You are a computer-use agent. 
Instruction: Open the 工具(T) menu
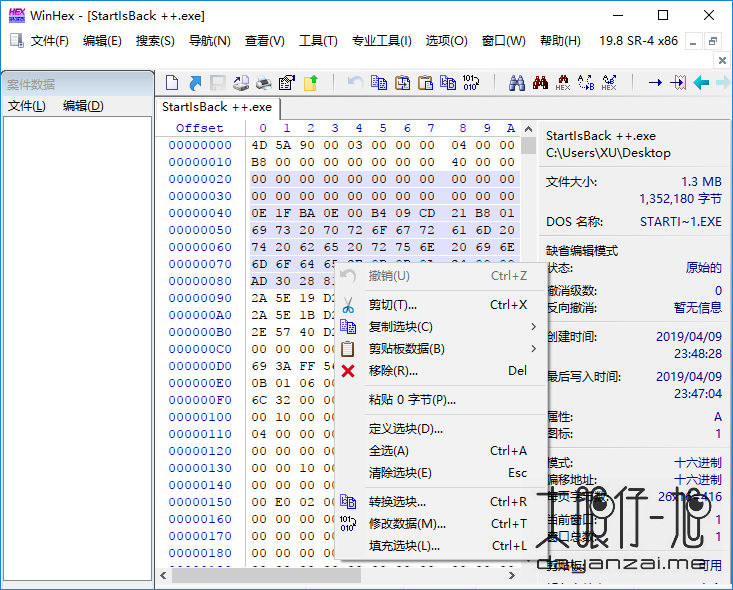[318, 41]
